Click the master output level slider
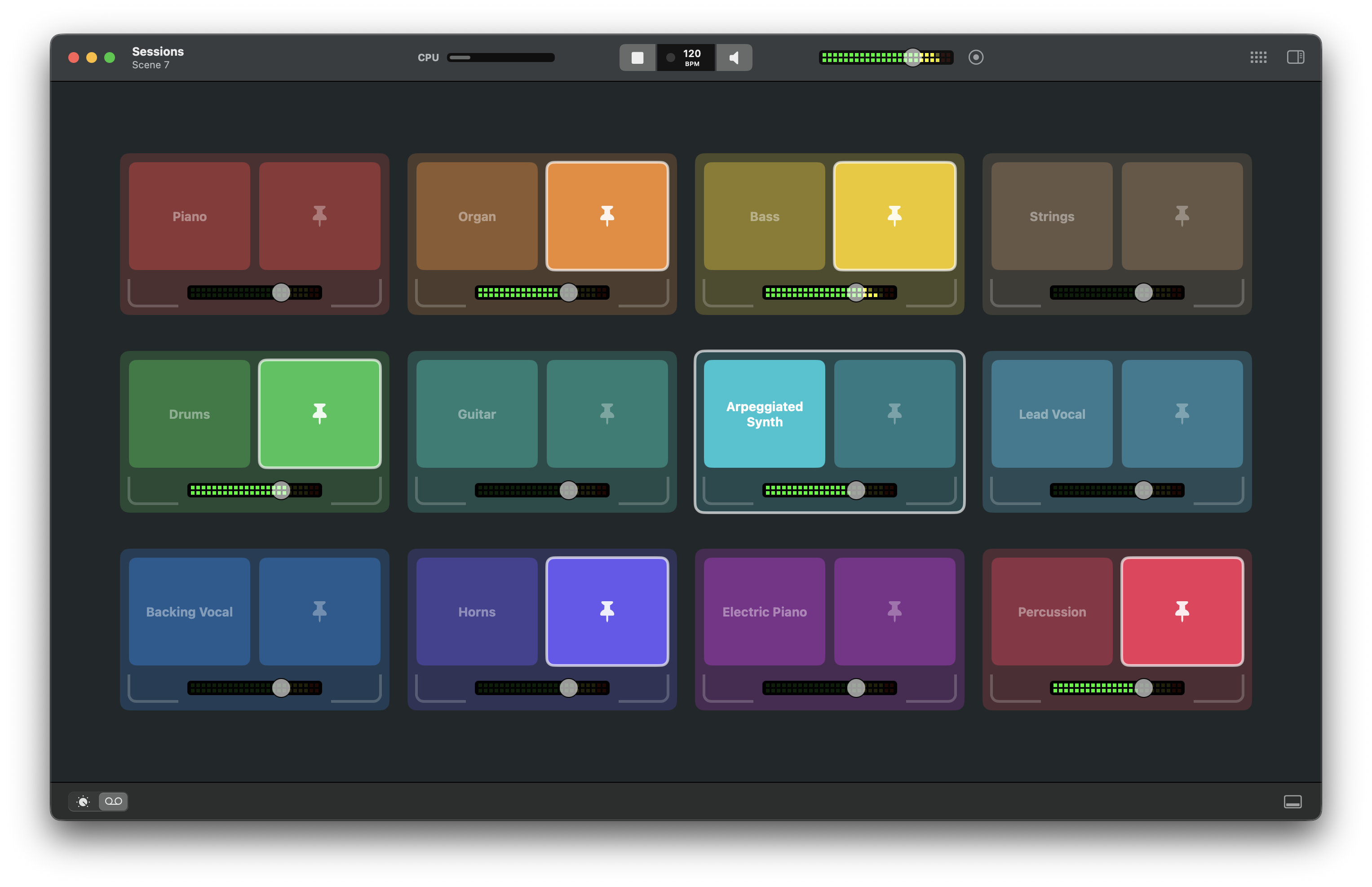 coord(912,57)
